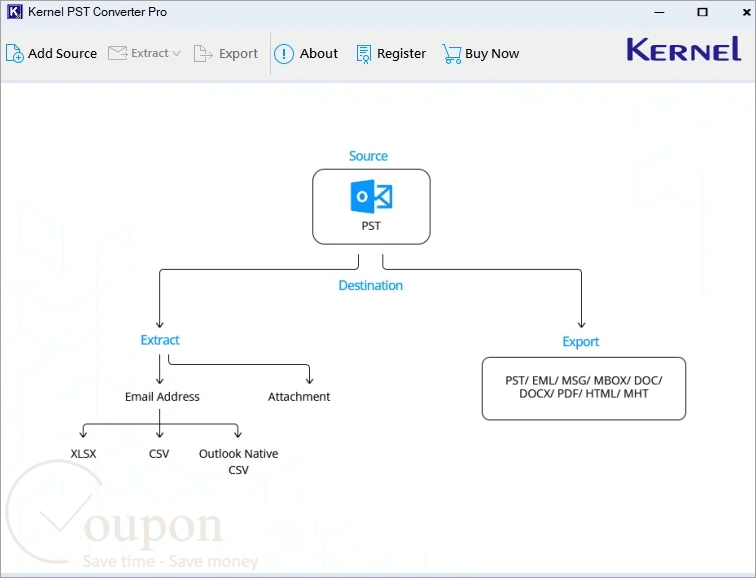Open the Extract dropdown arrow

point(176,54)
